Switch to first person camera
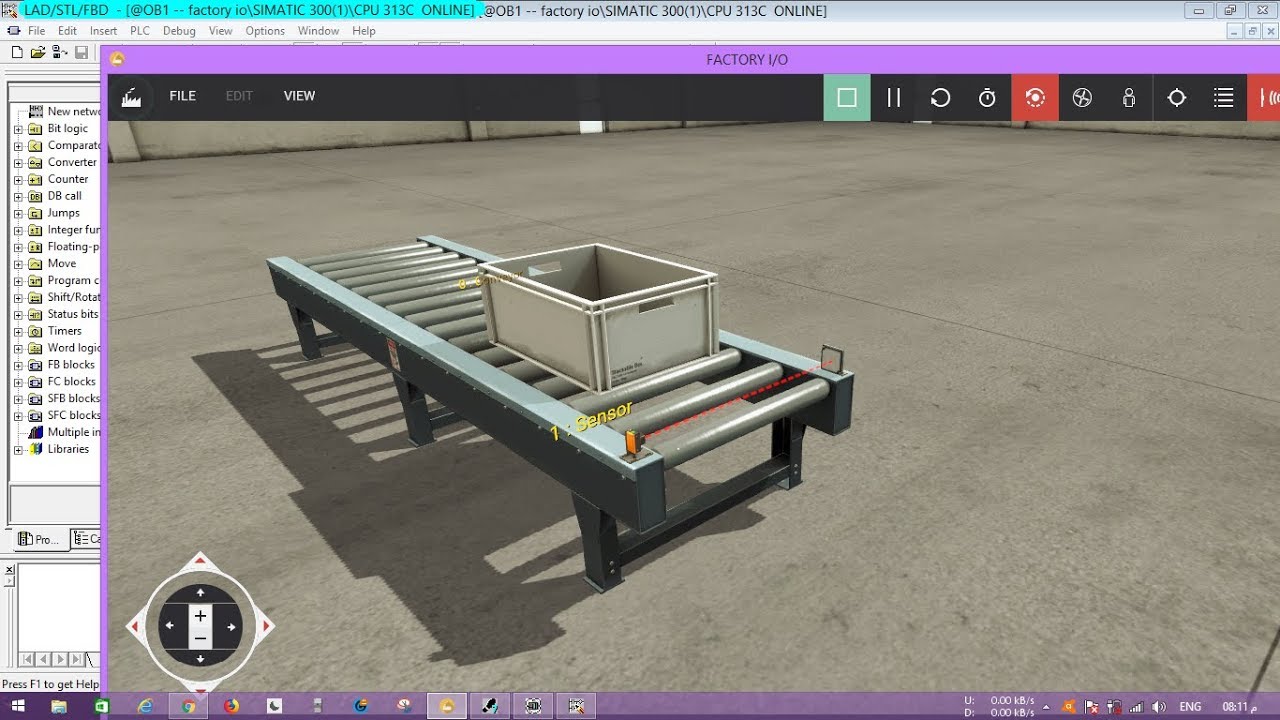 (1129, 97)
